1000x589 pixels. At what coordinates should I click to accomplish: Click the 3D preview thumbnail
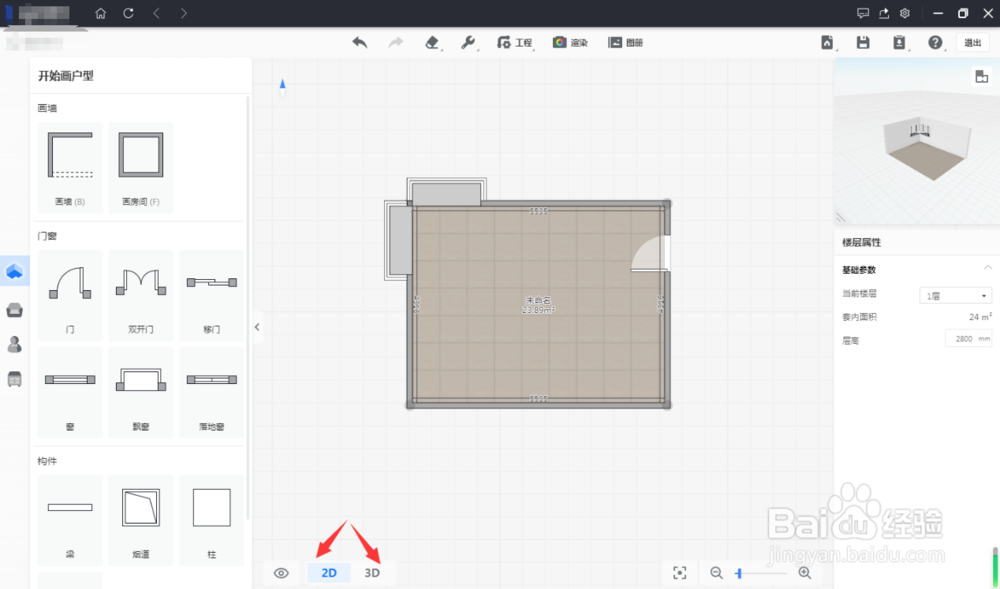pyautogui.click(x=917, y=142)
